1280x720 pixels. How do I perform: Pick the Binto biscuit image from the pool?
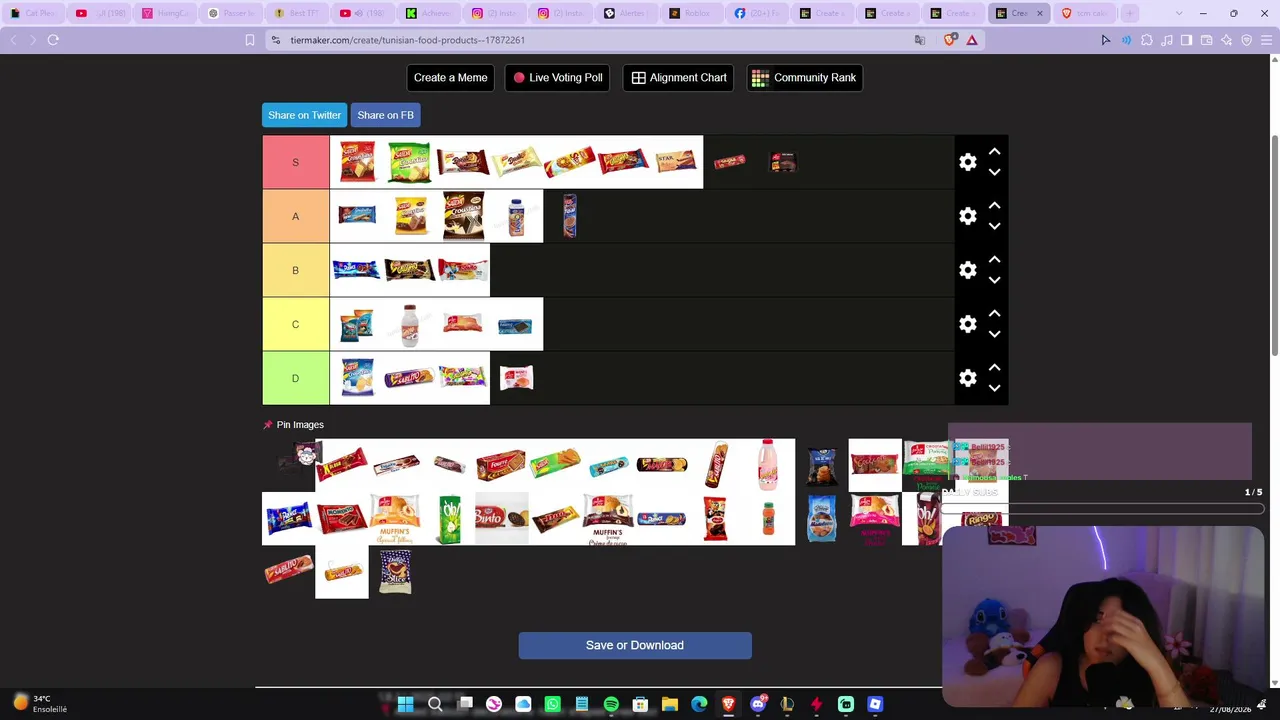coord(501,518)
